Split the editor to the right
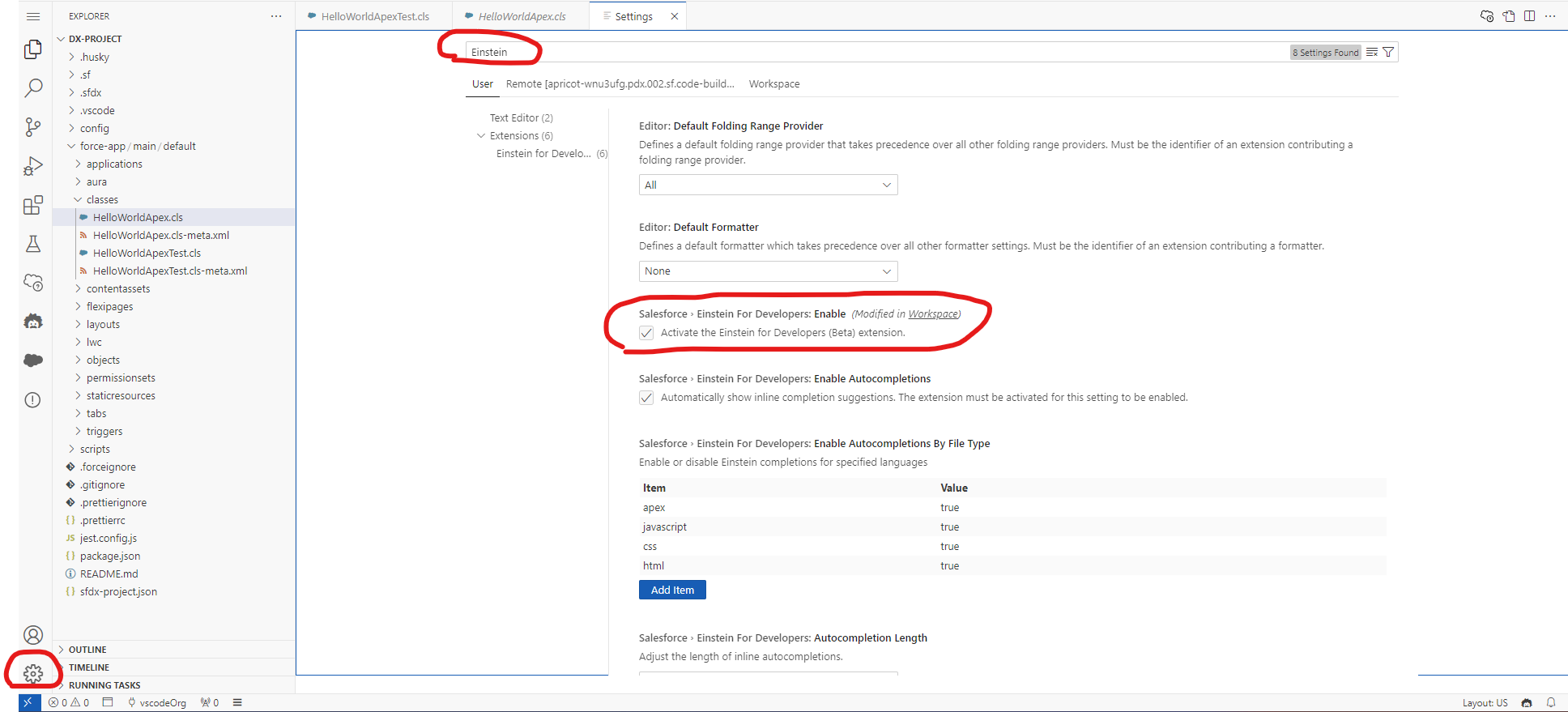 1530,16
